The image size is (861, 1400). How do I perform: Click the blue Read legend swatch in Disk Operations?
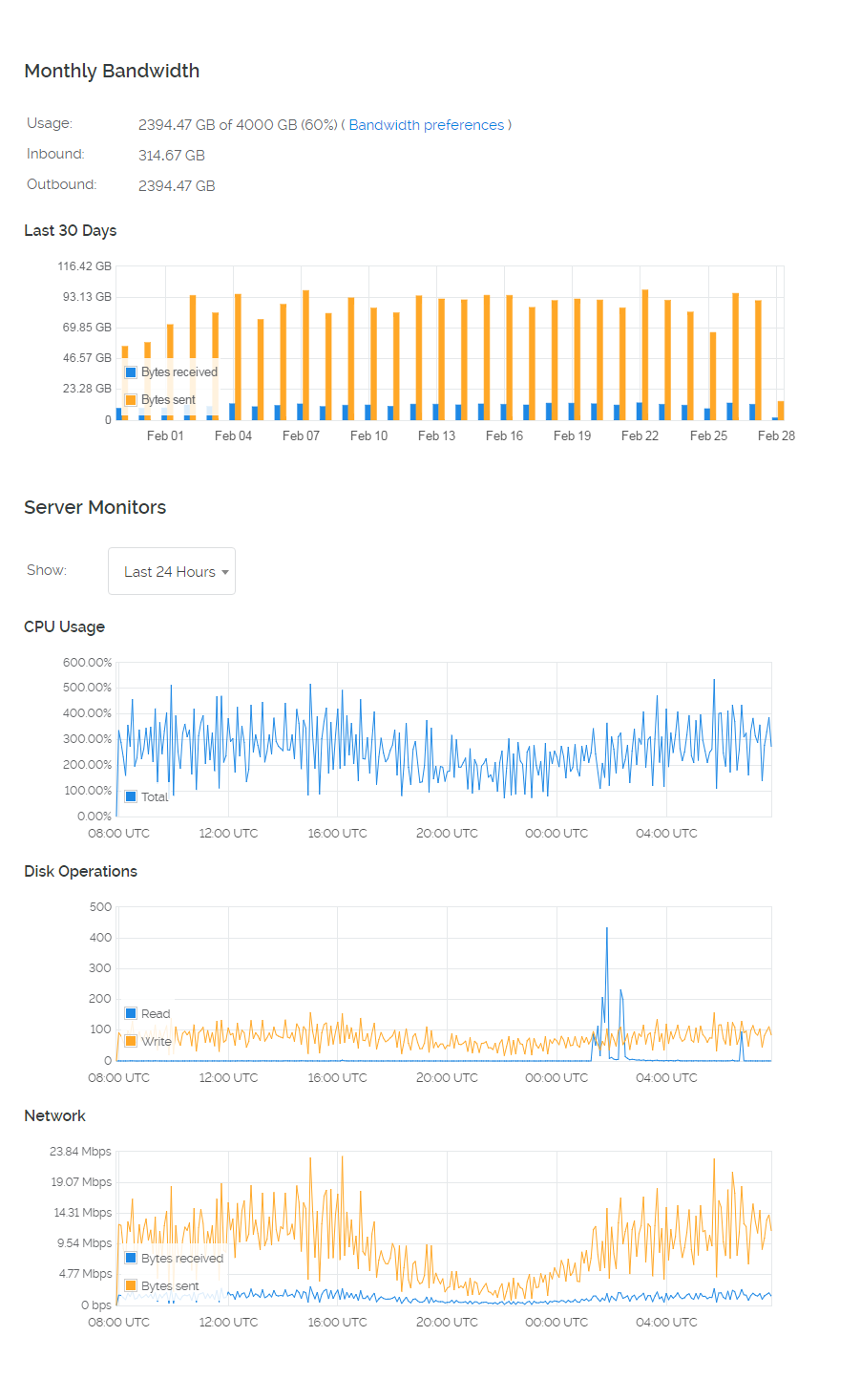tap(131, 1013)
